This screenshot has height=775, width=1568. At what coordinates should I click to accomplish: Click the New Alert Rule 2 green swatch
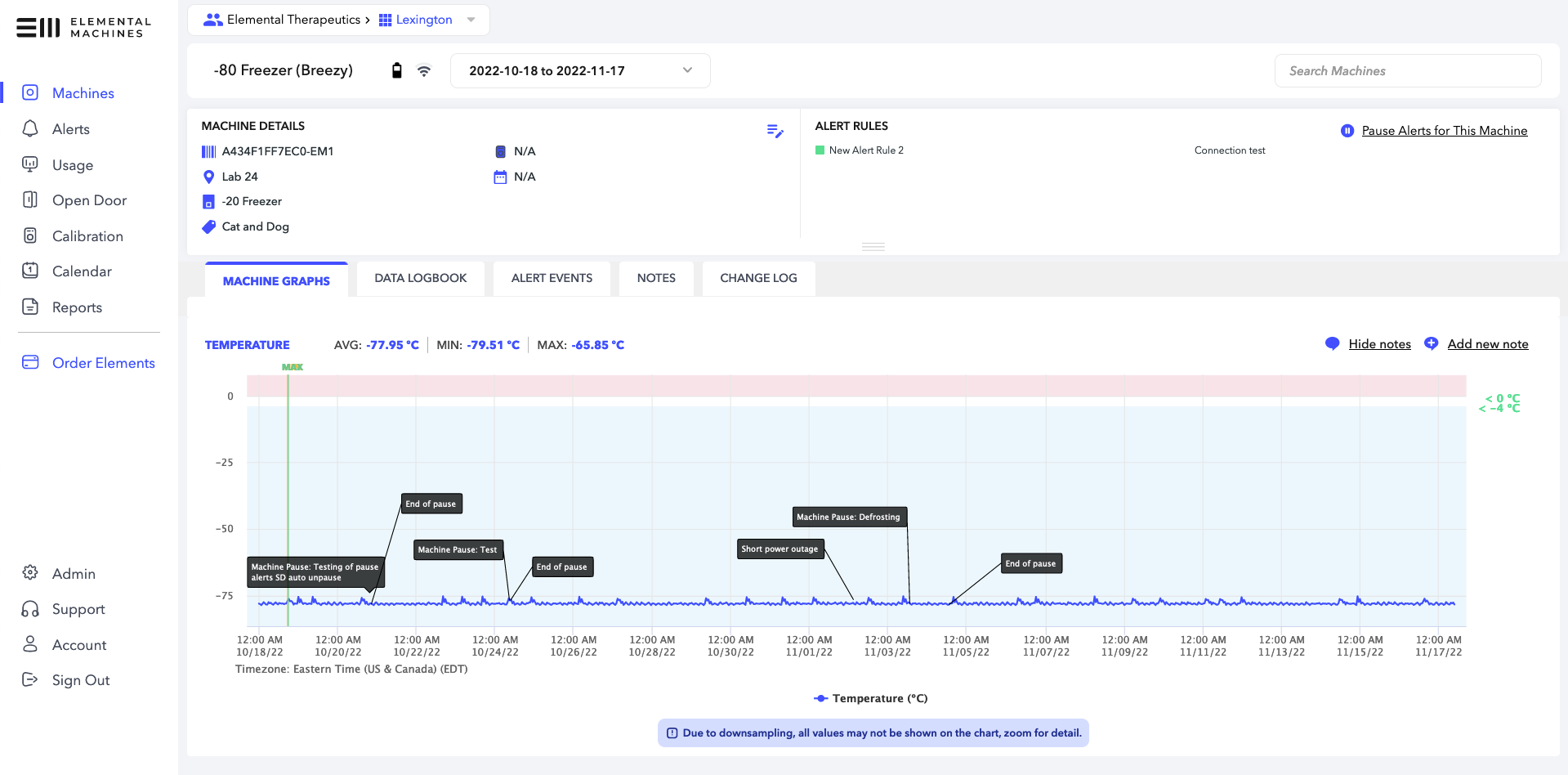820,150
